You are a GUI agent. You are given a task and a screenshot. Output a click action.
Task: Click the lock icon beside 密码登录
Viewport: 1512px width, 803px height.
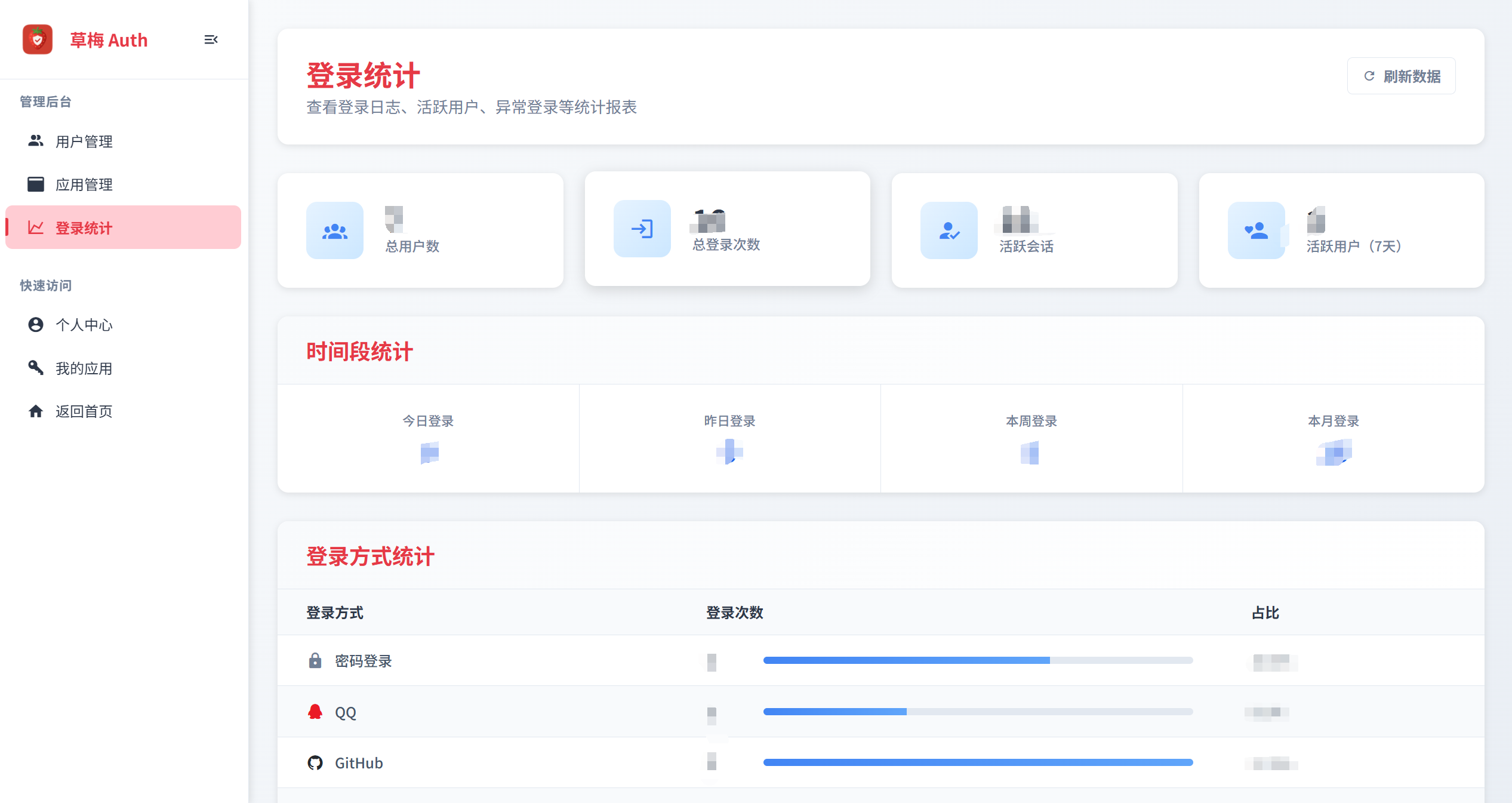pyautogui.click(x=315, y=660)
